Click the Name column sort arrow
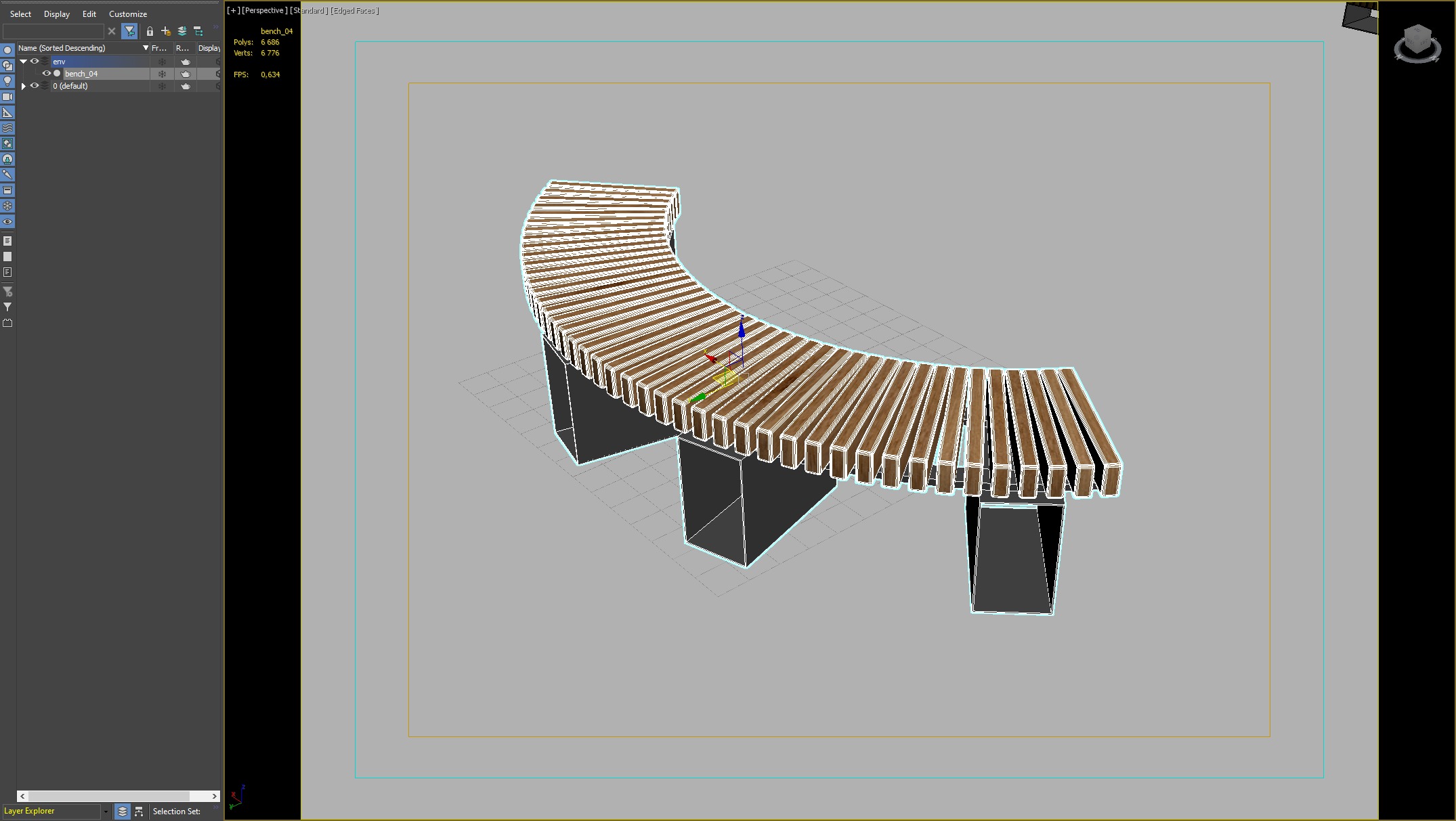This screenshot has width=1456, height=821. coord(145,48)
